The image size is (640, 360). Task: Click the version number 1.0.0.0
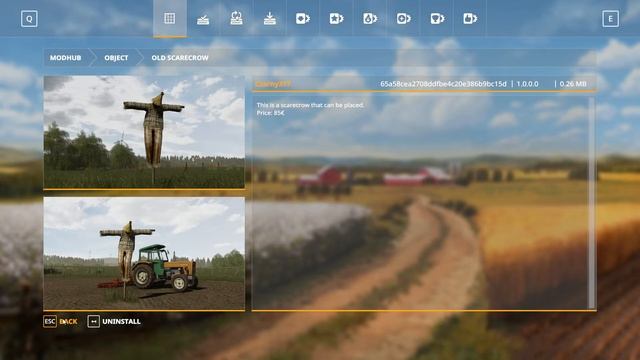(x=527, y=84)
